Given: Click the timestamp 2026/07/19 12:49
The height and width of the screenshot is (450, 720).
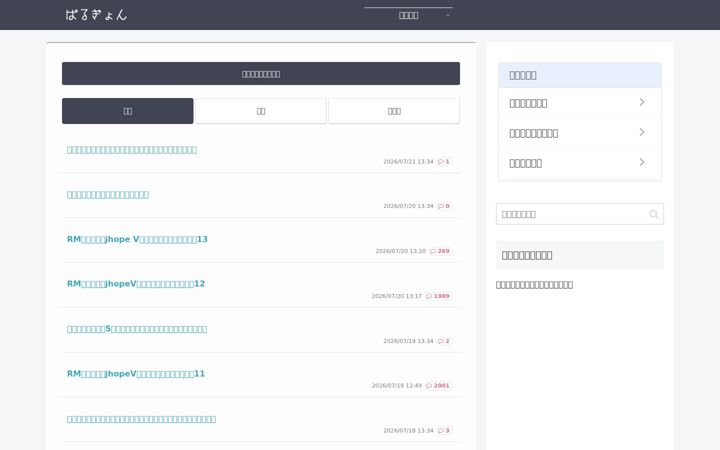Looking at the screenshot, I should pyautogui.click(x=397, y=386).
